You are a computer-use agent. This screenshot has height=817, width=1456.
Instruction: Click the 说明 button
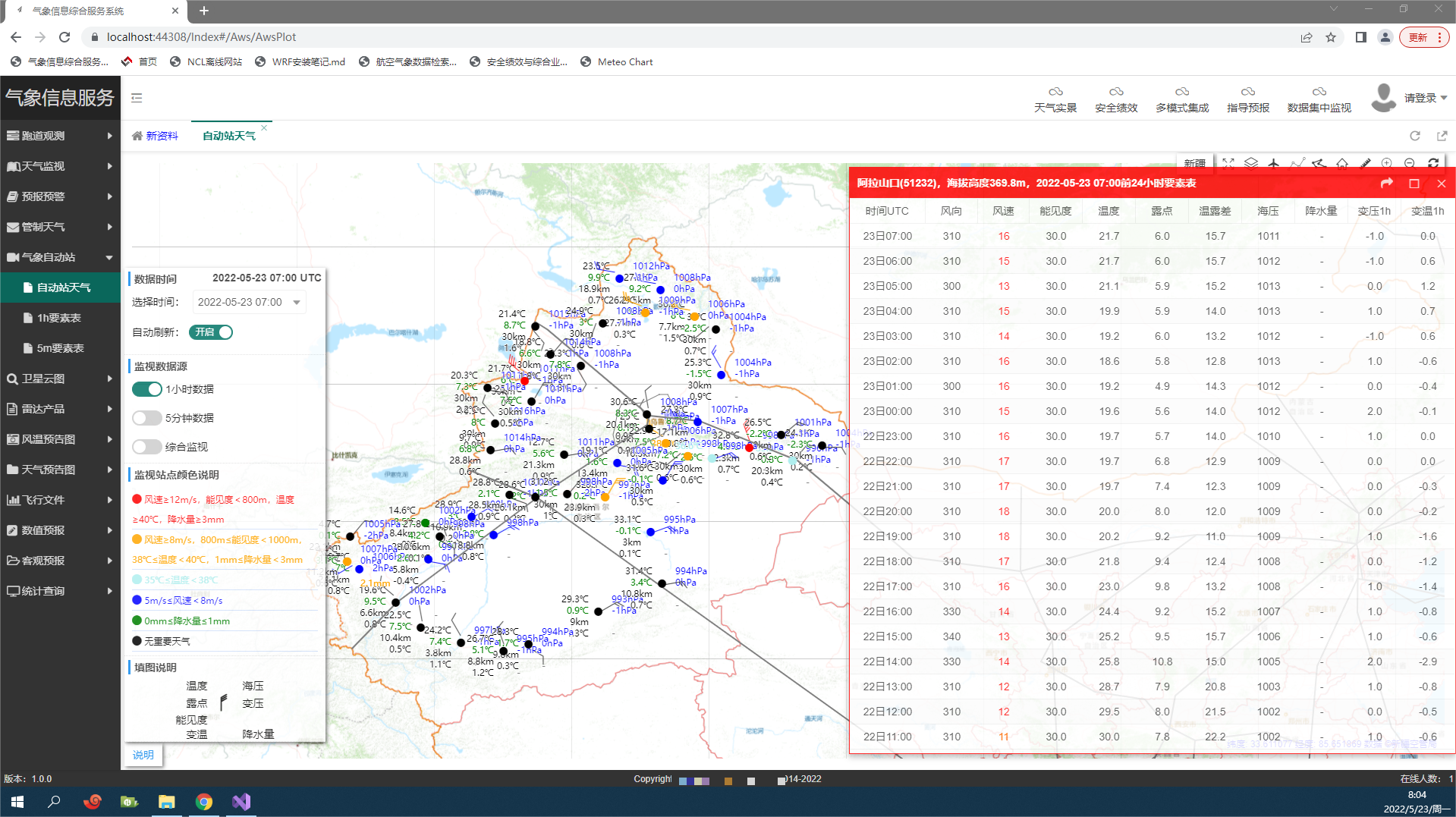tap(143, 755)
